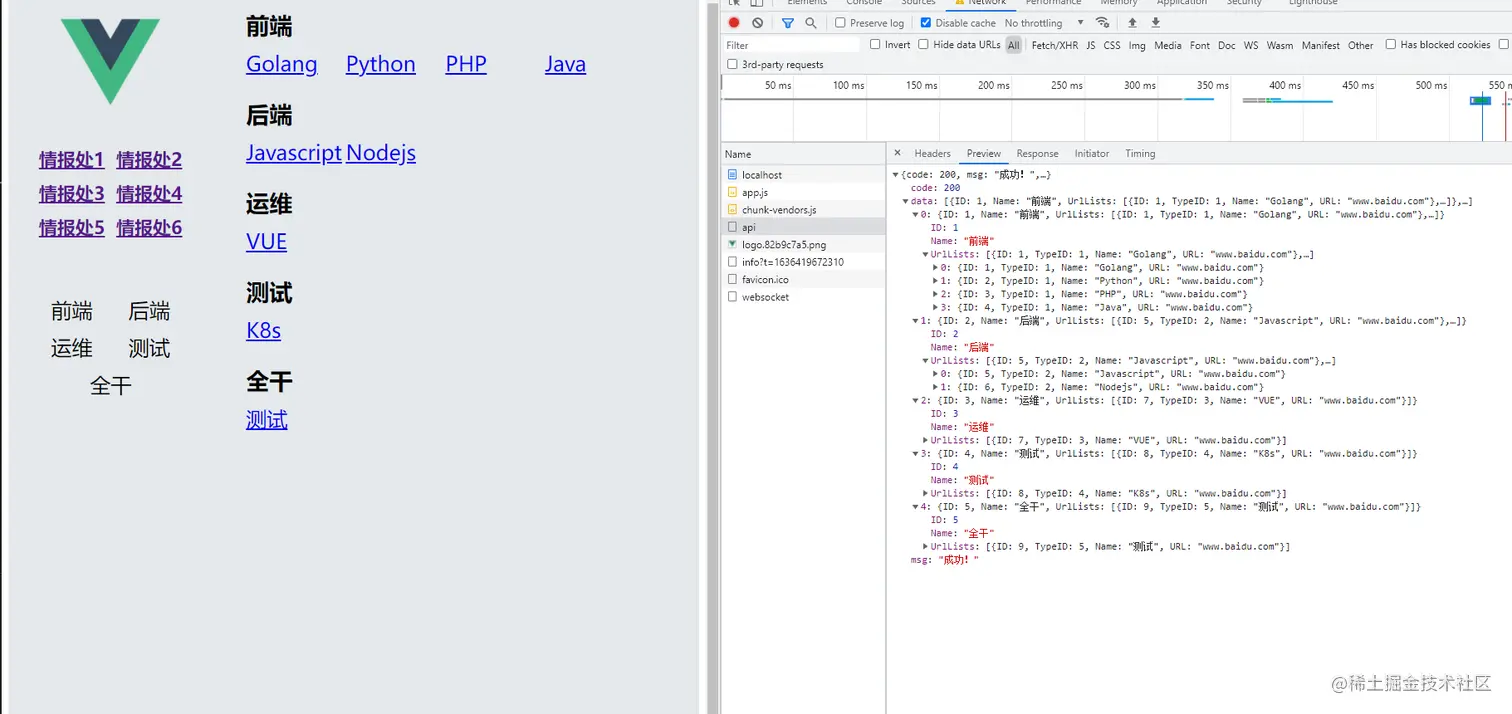The height and width of the screenshot is (714, 1512).
Task: Select info?t=1636419672310 request
Action: tap(804, 262)
